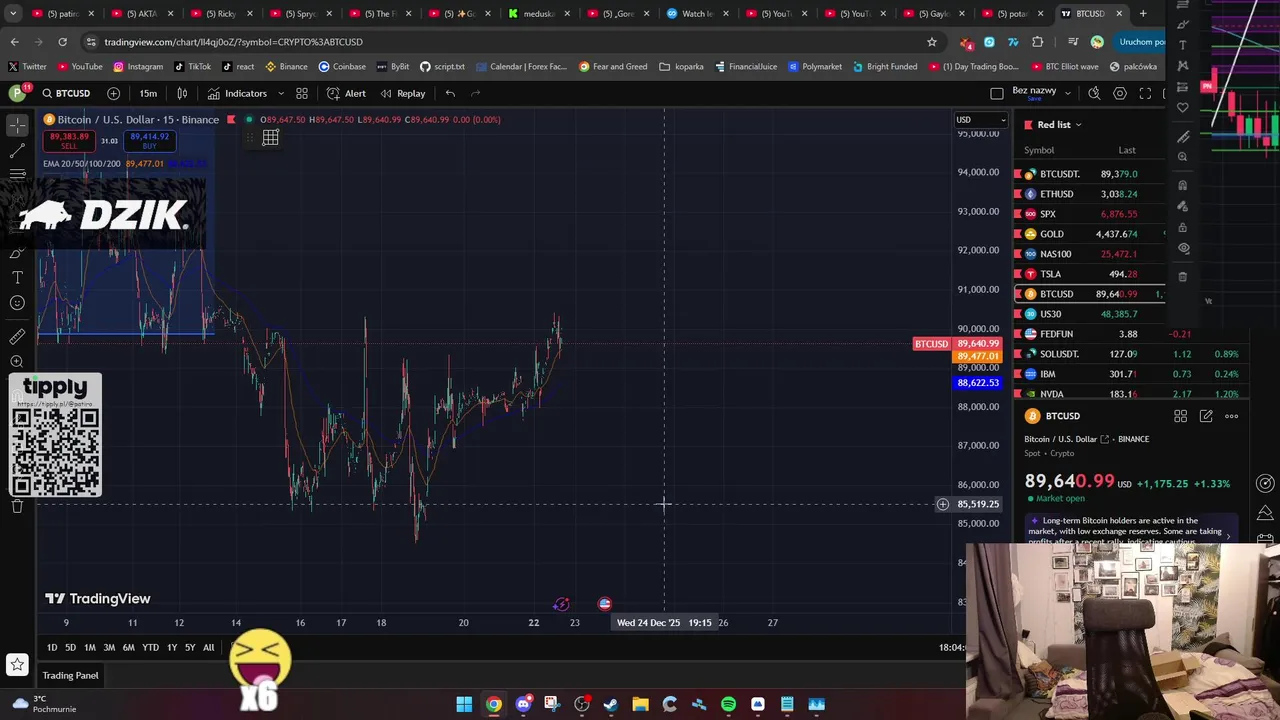Set range to All
Image resolution: width=1280 pixels, height=720 pixels.
pyautogui.click(x=208, y=648)
